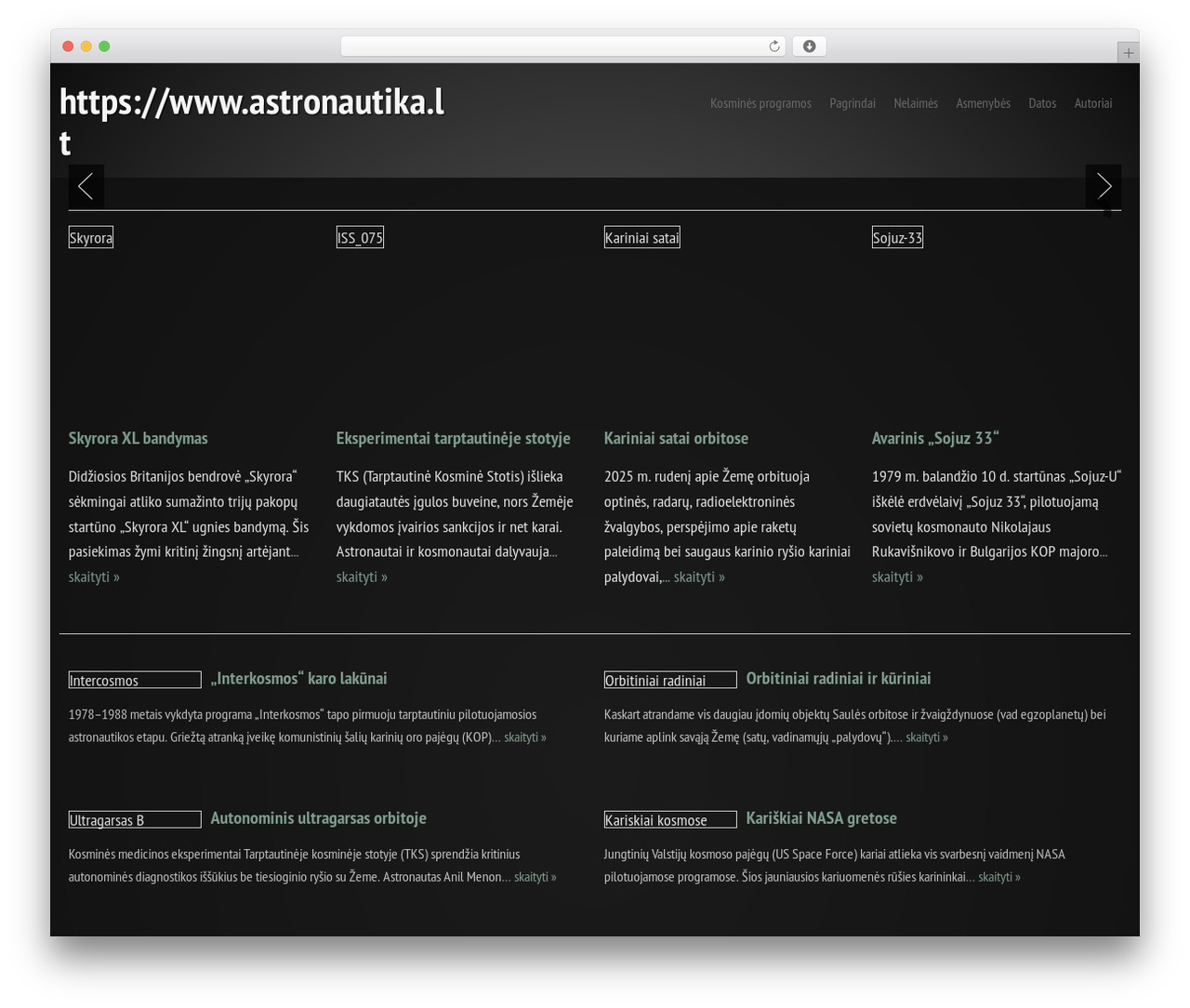Open a new tab with plus button
The image size is (1190, 1008).
1128,53
